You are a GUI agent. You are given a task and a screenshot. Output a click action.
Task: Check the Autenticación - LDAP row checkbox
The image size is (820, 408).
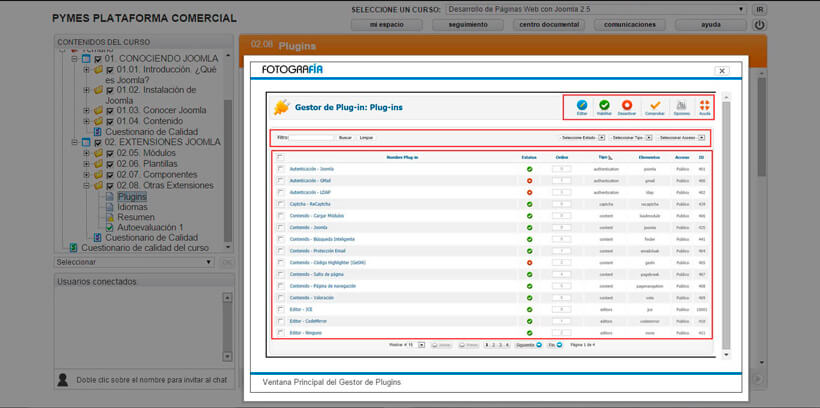click(x=281, y=192)
